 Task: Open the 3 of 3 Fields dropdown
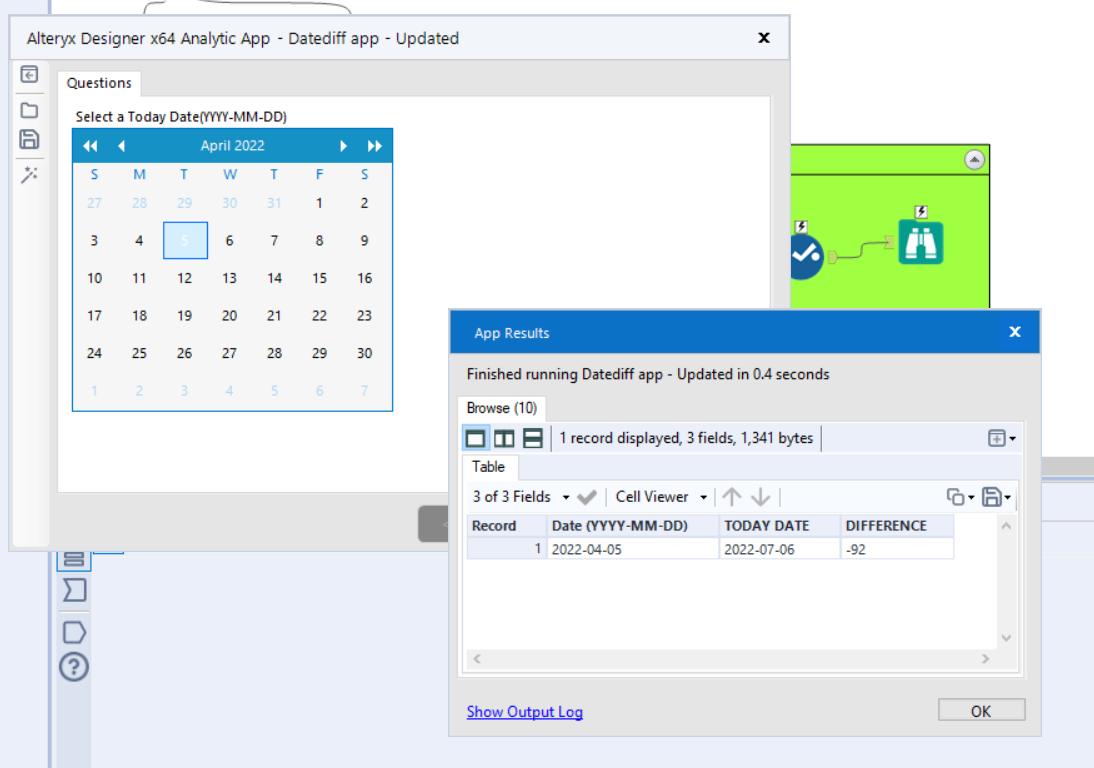[564, 497]
